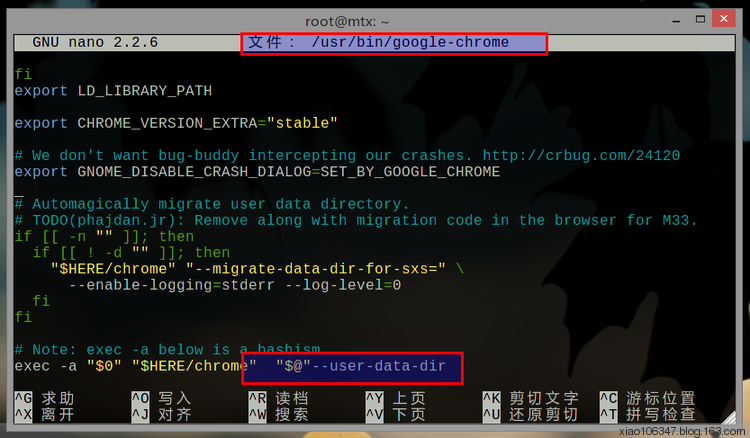
Task: Click the ^K 剪切文字 cut text shortcut
Action: [531, 398]
